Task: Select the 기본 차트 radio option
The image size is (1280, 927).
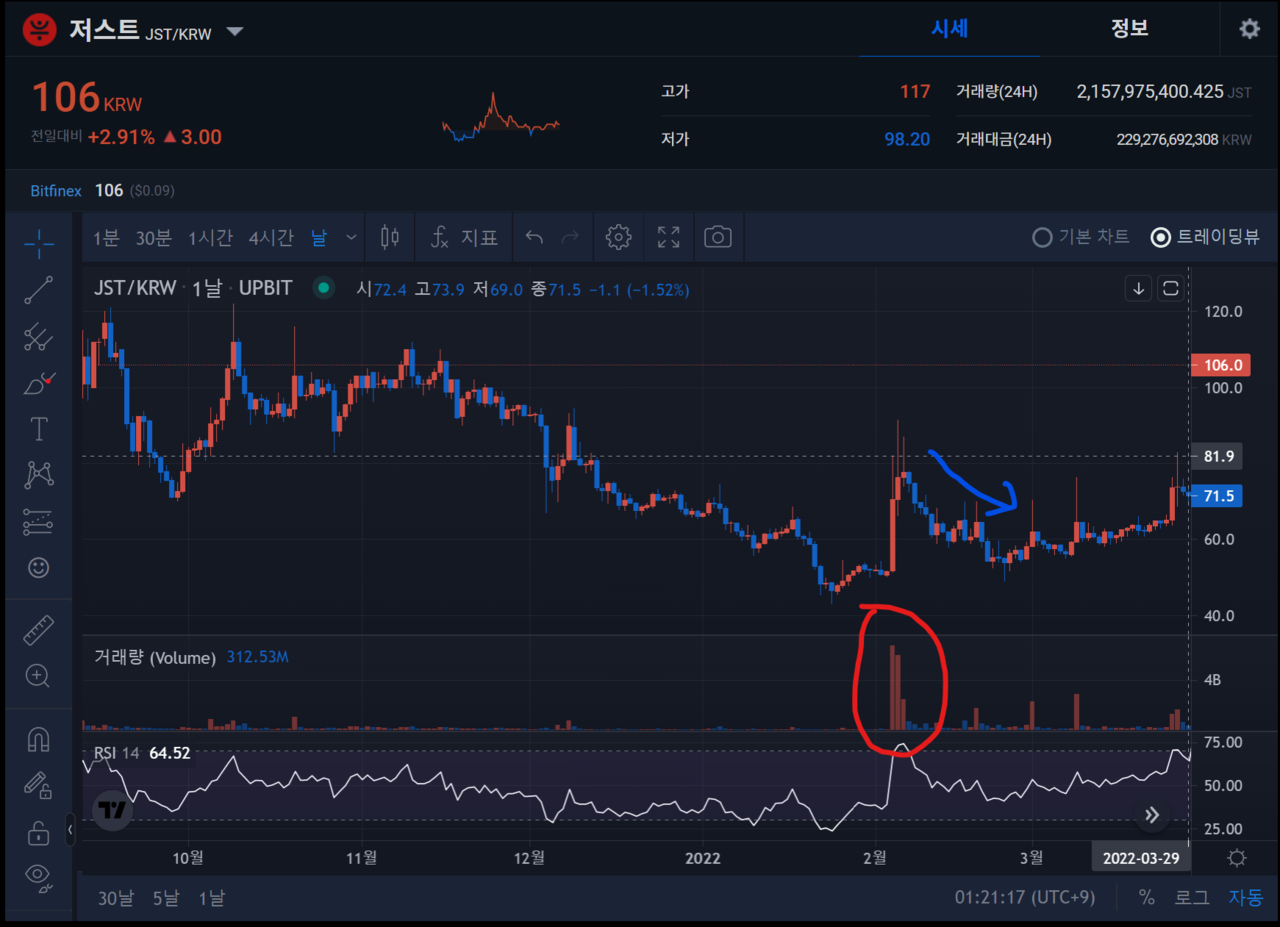Action: pyautogui.click(x=1042, y=237)
